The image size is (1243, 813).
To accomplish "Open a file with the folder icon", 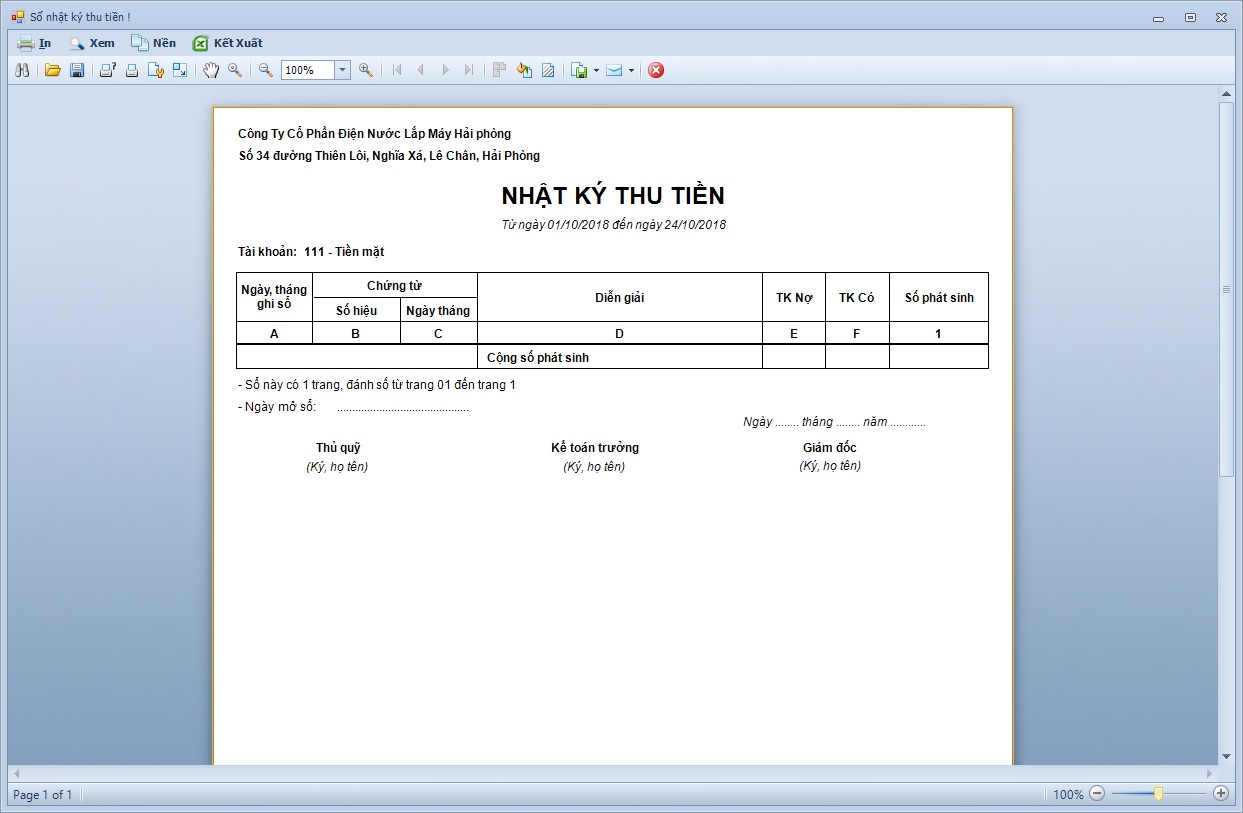I will 53,70.
